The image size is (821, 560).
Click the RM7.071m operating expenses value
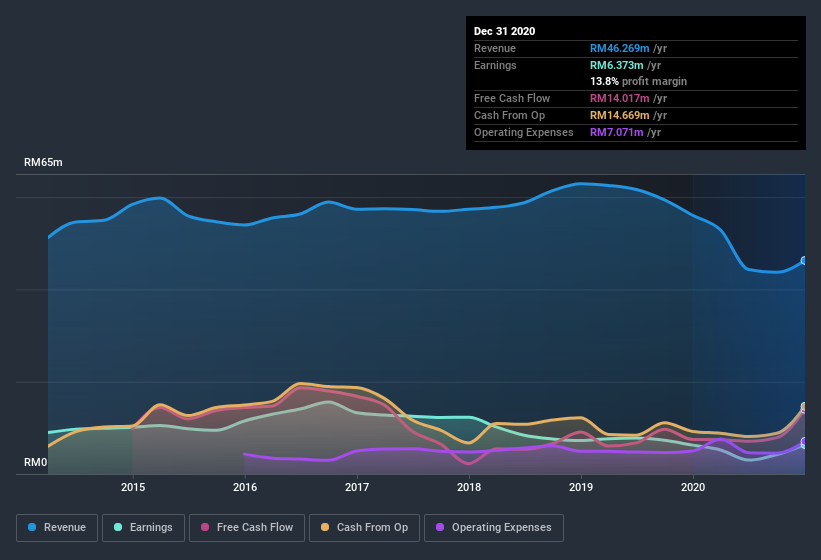click(616, 132)
